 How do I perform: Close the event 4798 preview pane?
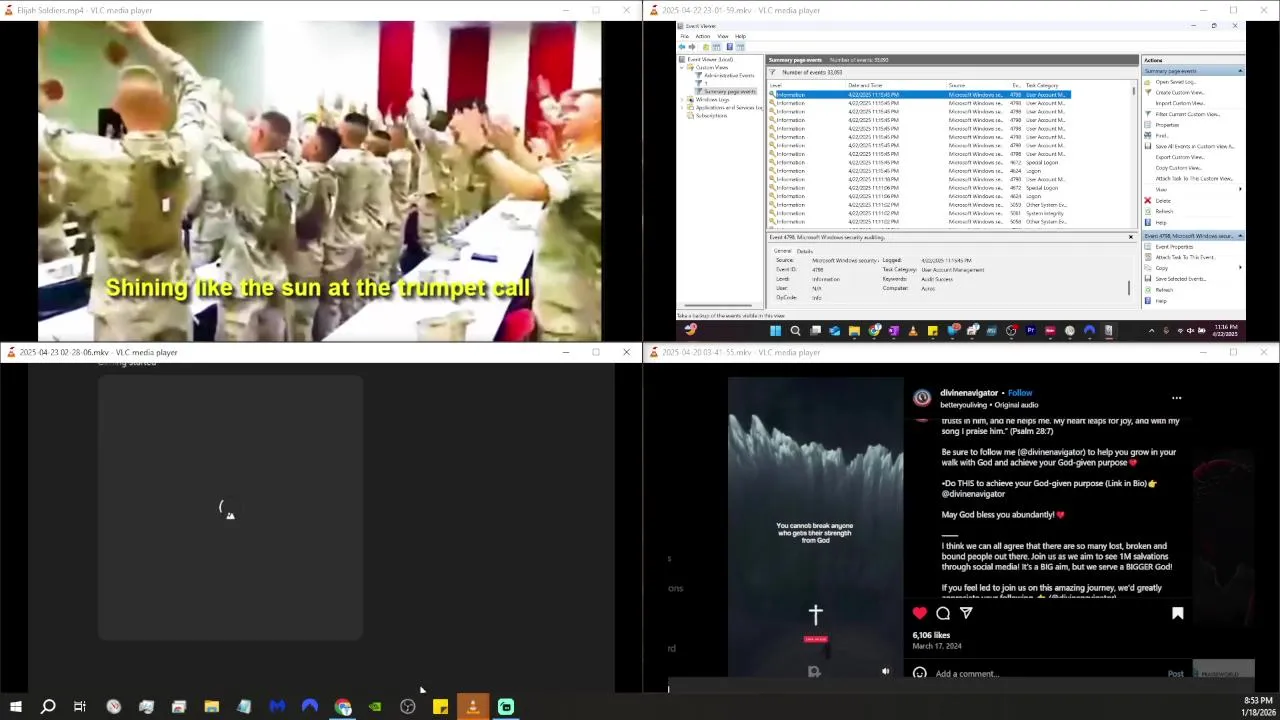tap(1131, 237)
